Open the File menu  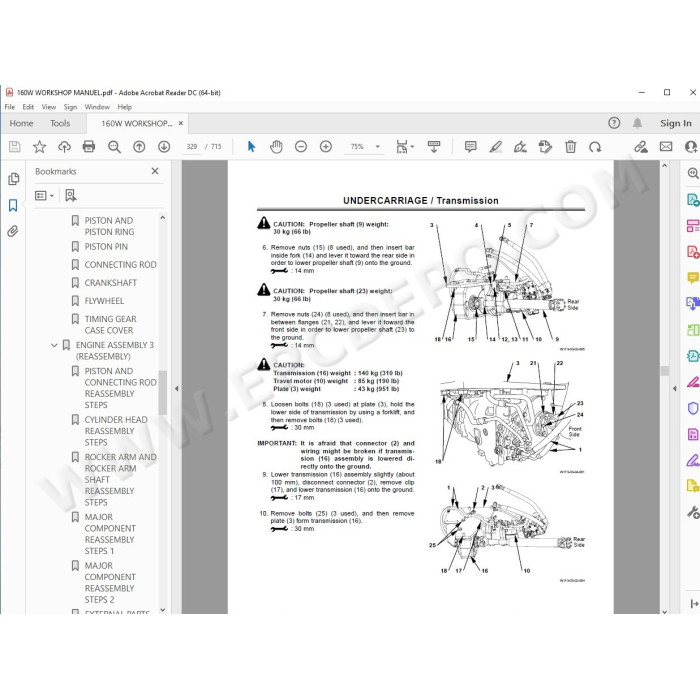[10, 107]
